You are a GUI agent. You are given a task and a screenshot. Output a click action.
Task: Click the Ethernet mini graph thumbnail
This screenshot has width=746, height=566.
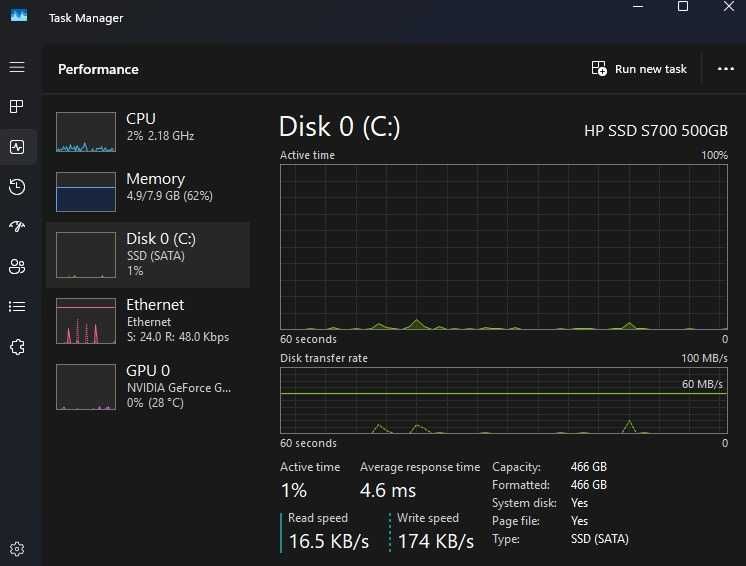click(86, 321)
